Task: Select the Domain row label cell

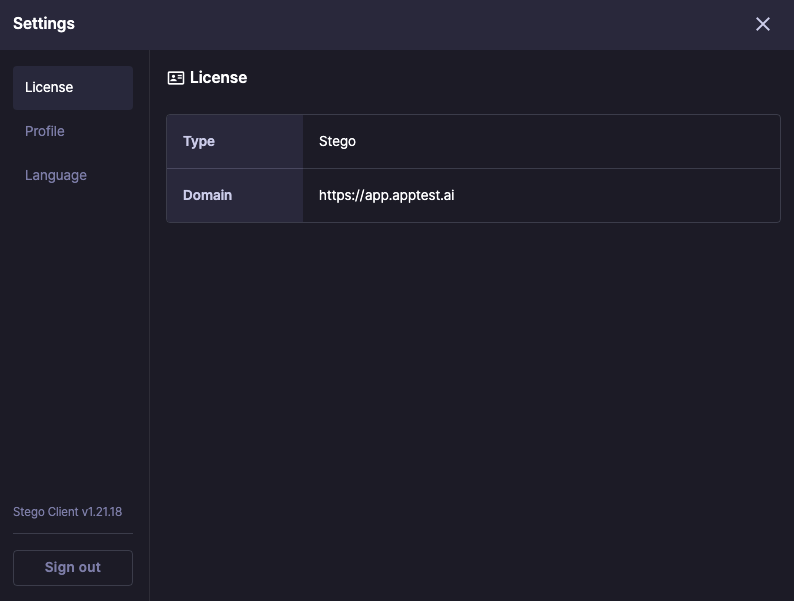Action: [x=234, y=195]
